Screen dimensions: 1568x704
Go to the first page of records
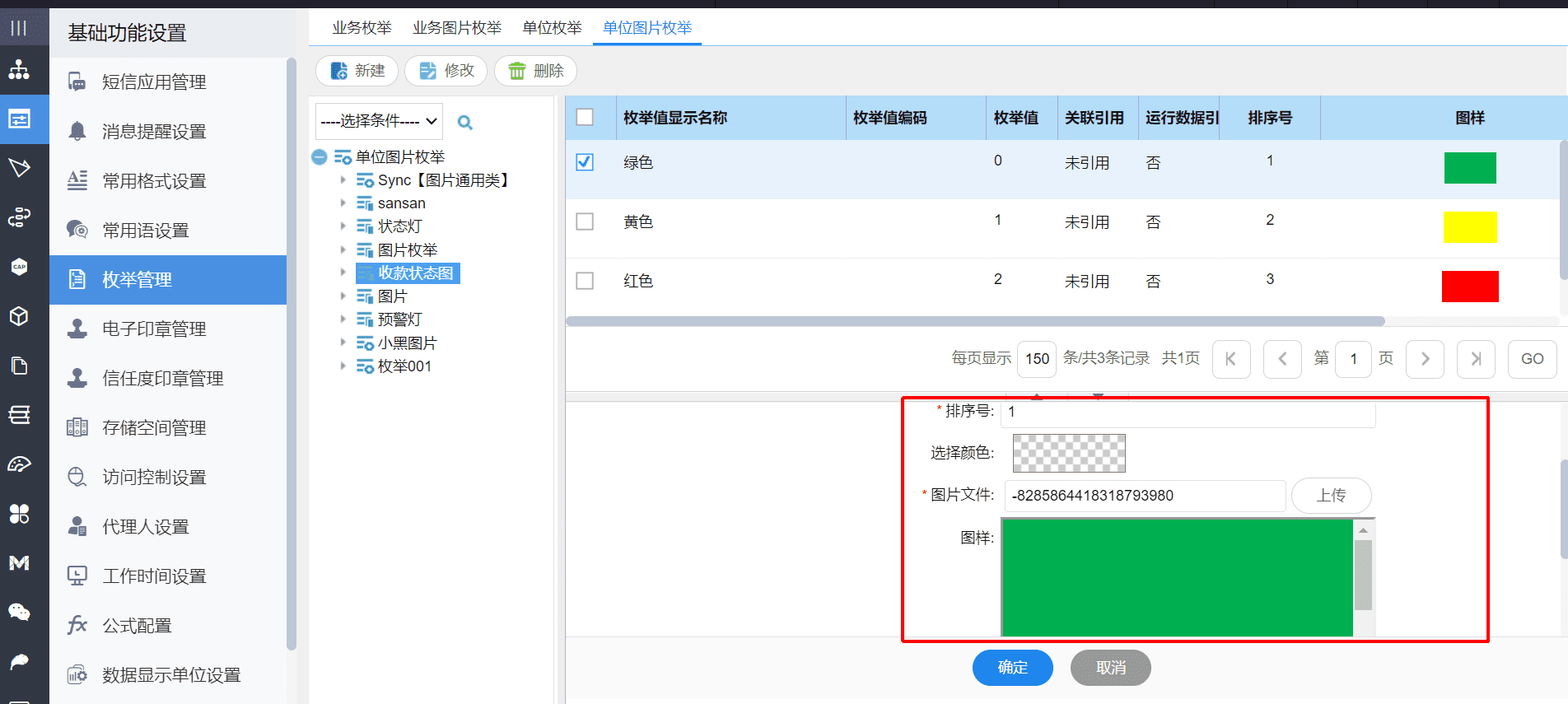1231,359
